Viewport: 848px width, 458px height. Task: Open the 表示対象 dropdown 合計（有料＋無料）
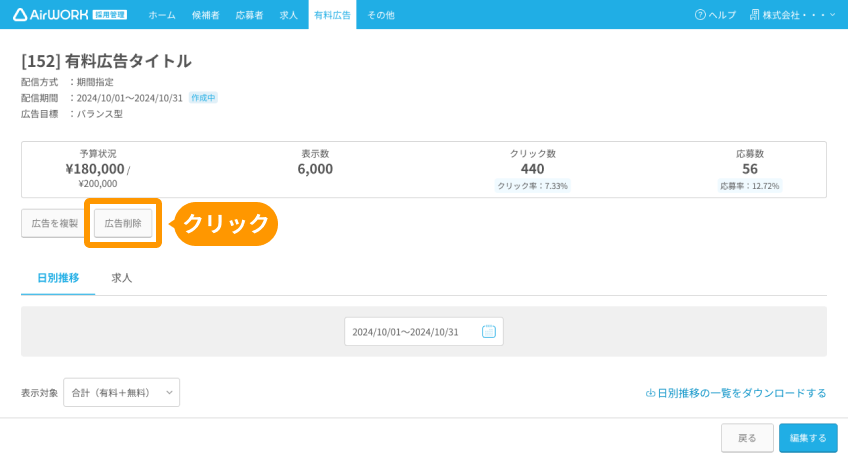tap(122, 393)
